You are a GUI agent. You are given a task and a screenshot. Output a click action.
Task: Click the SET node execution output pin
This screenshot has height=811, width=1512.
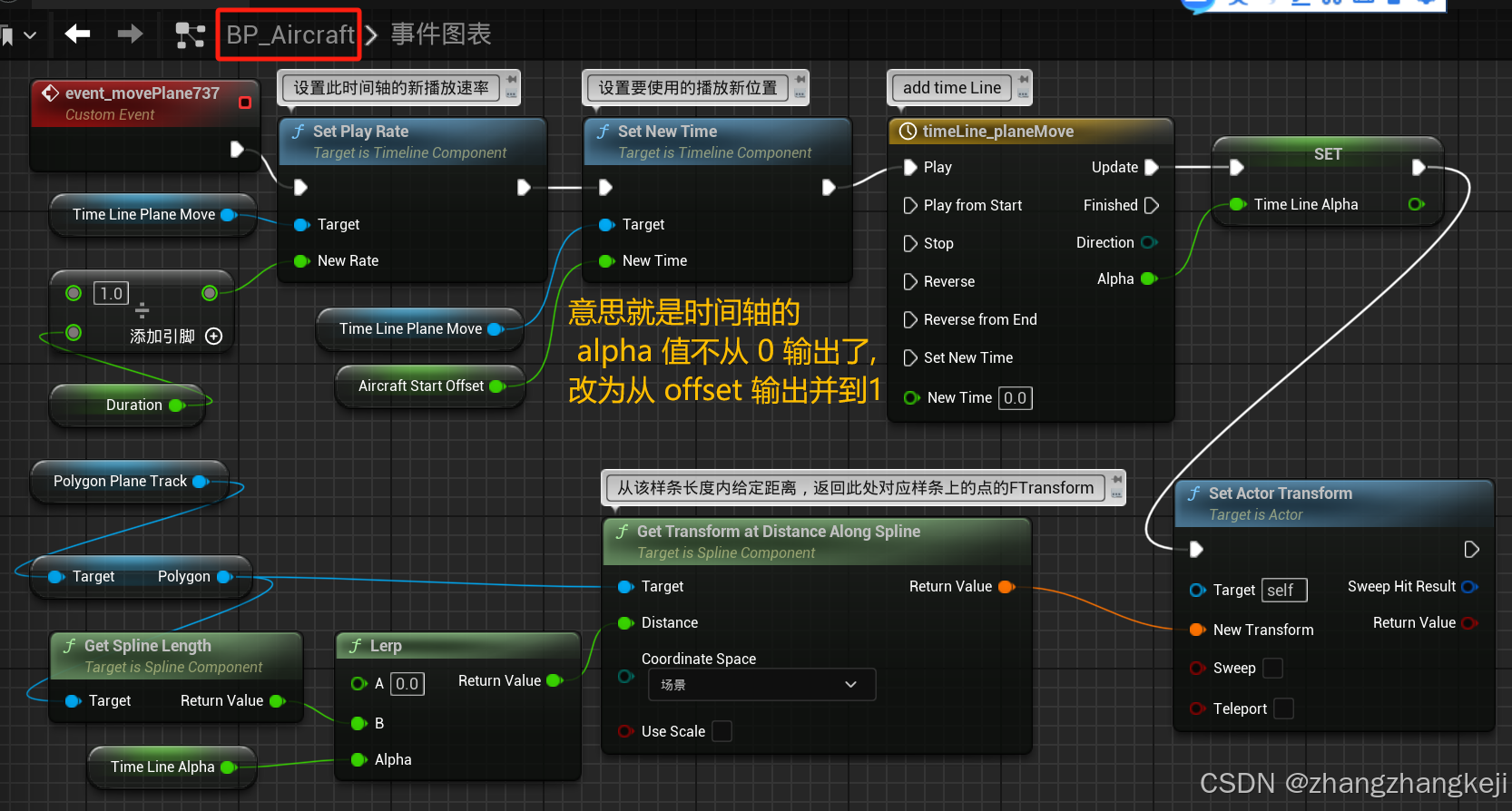(x=1419, y=167)
